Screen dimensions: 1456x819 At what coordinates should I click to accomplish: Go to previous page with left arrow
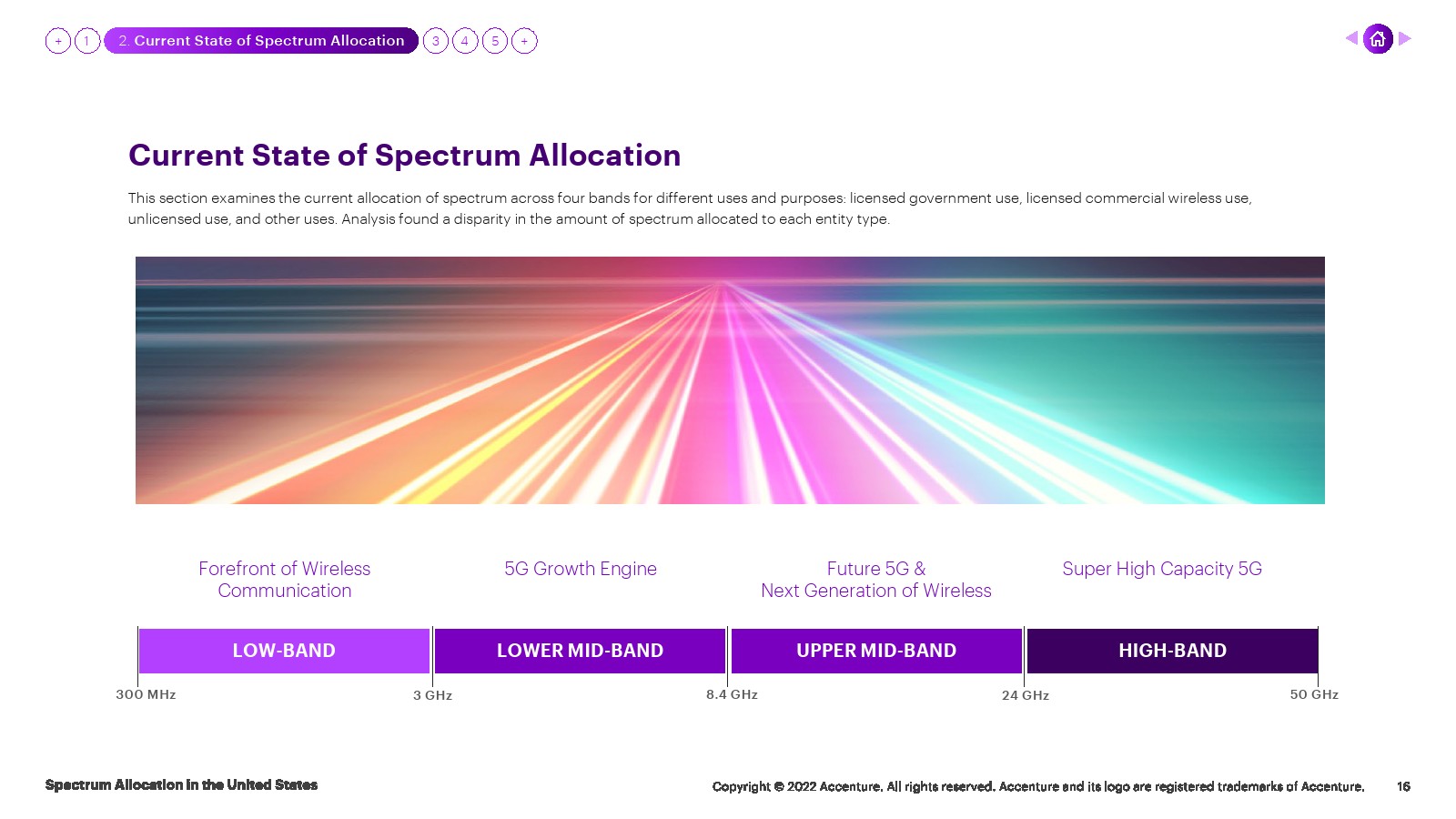pos(1351,38)
